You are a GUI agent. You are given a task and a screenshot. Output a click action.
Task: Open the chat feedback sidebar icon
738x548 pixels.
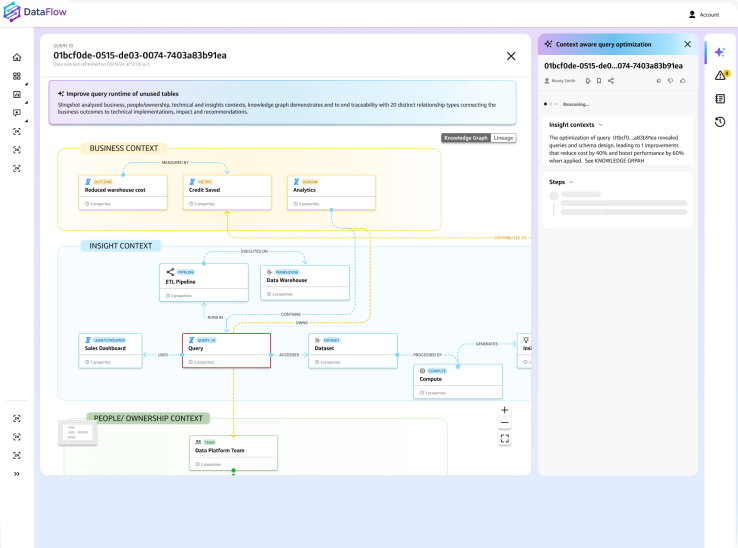[x=17, y=113]
